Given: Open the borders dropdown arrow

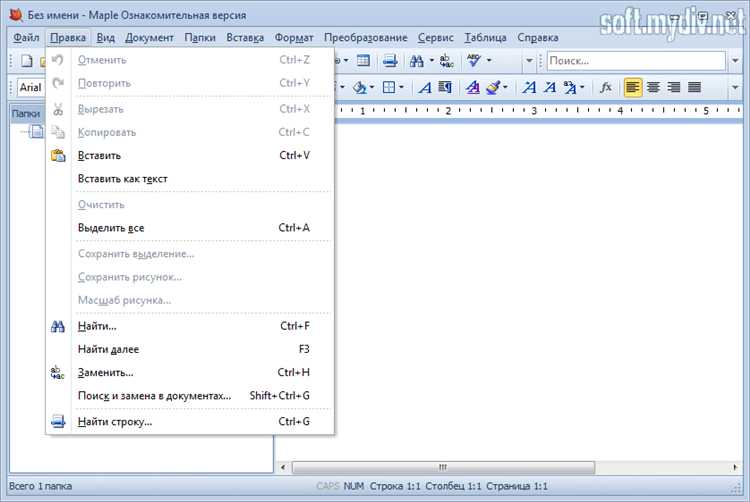Looking at the screenshot, I should tap(401, 87).
